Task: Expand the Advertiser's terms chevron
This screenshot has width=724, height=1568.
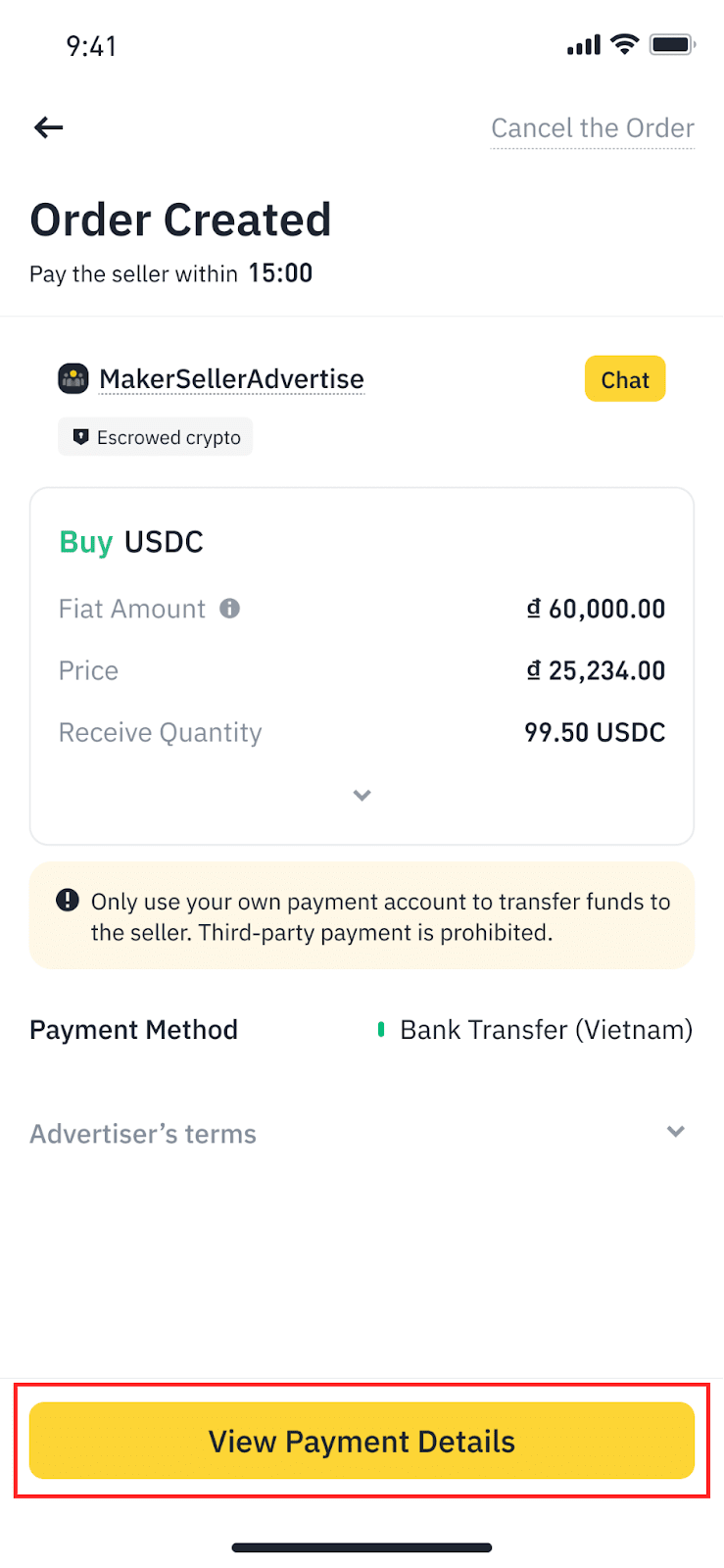Action: click(675, 1132)
